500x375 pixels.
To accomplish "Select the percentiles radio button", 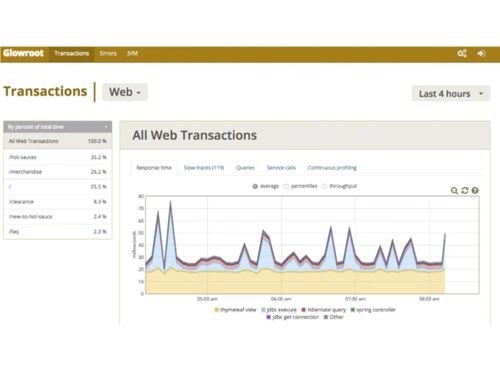I will tap(286, 186).
